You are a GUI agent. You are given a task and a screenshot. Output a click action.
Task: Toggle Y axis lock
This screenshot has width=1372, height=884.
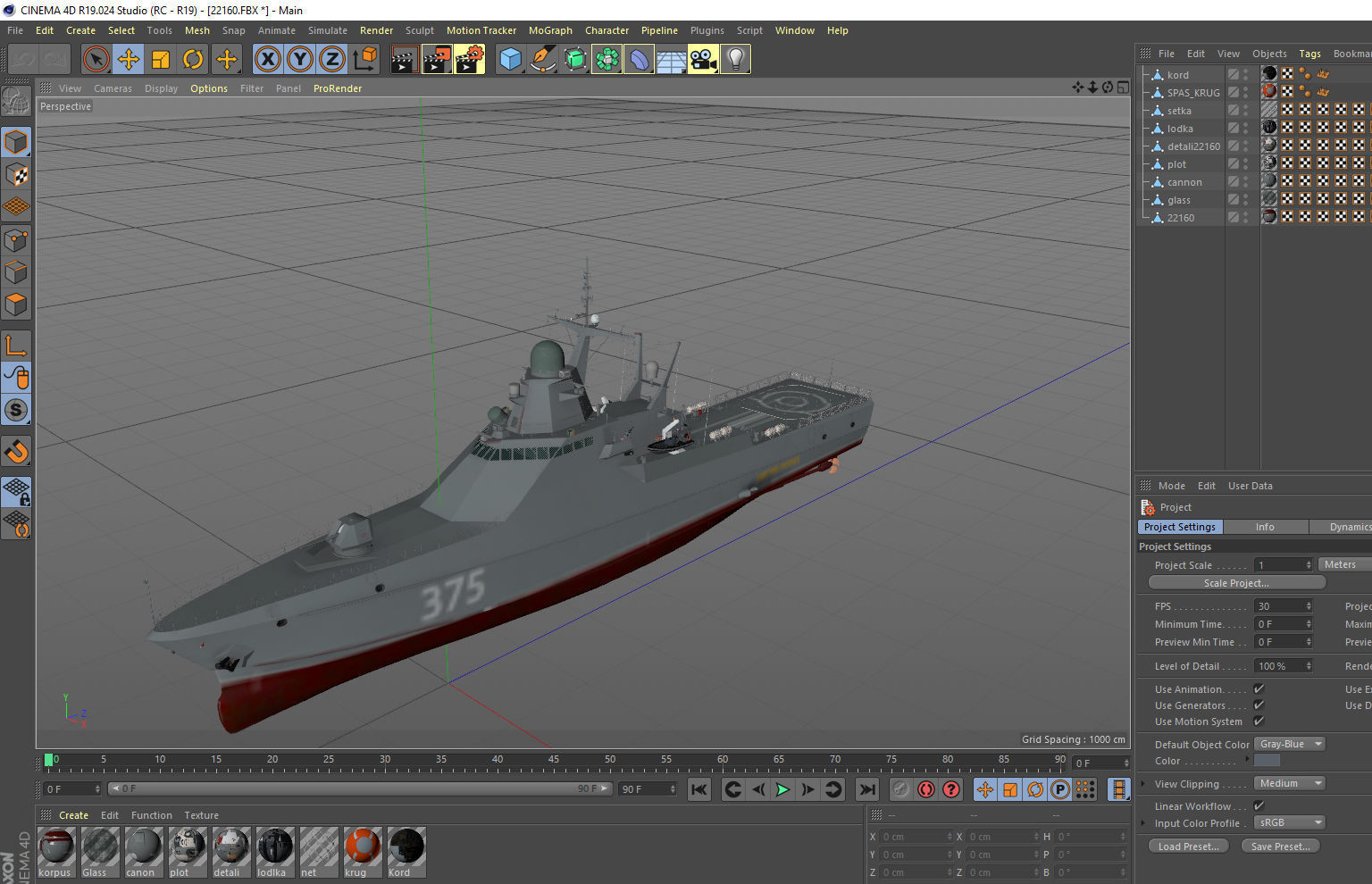300,60
